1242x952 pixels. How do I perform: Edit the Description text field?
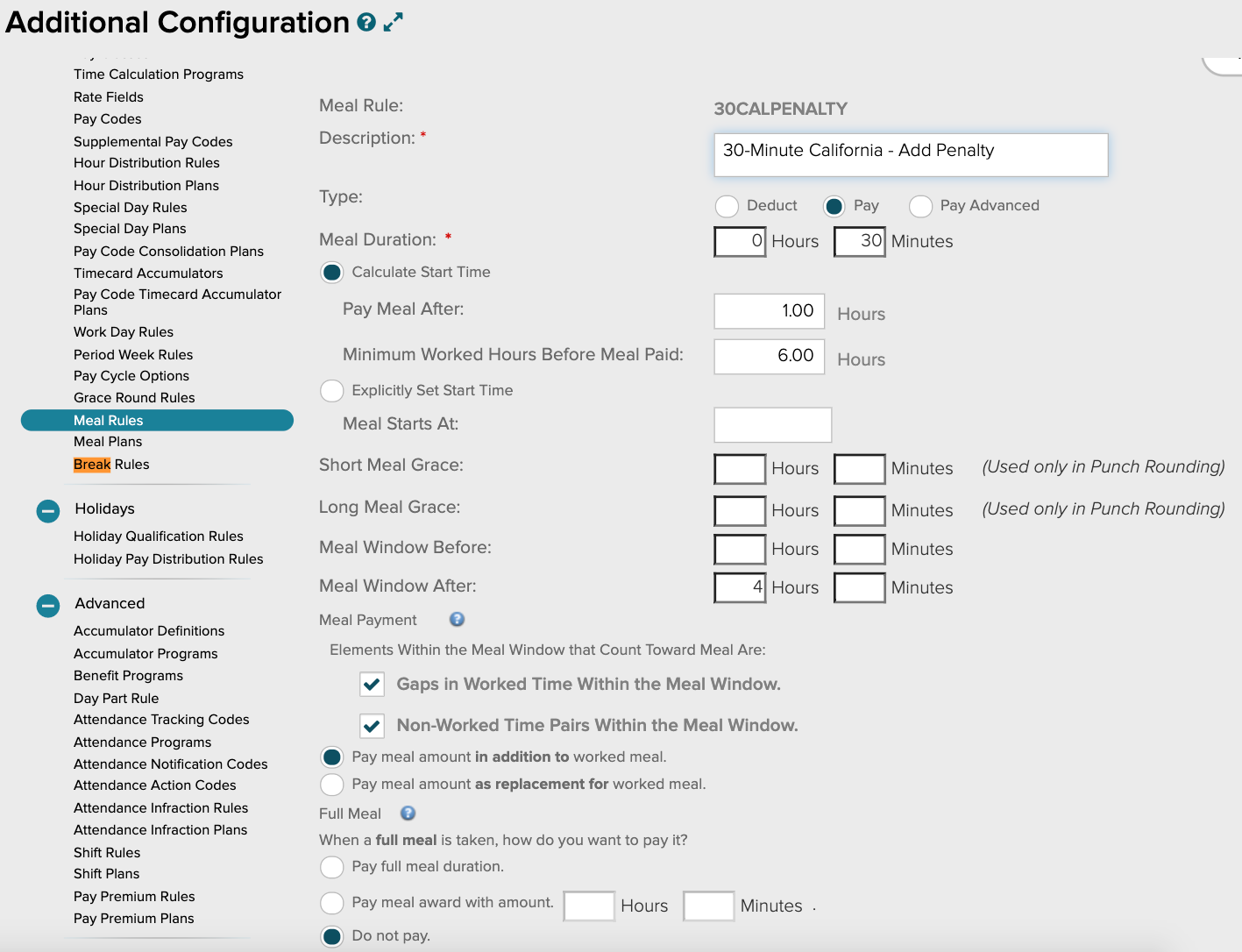[912, 154]
